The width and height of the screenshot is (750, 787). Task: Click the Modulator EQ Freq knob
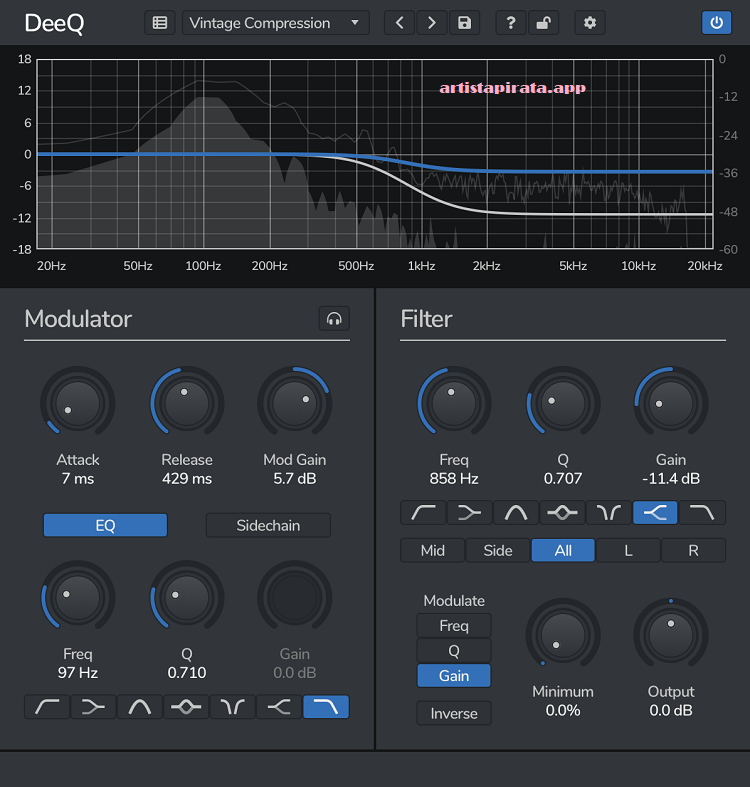78,597
